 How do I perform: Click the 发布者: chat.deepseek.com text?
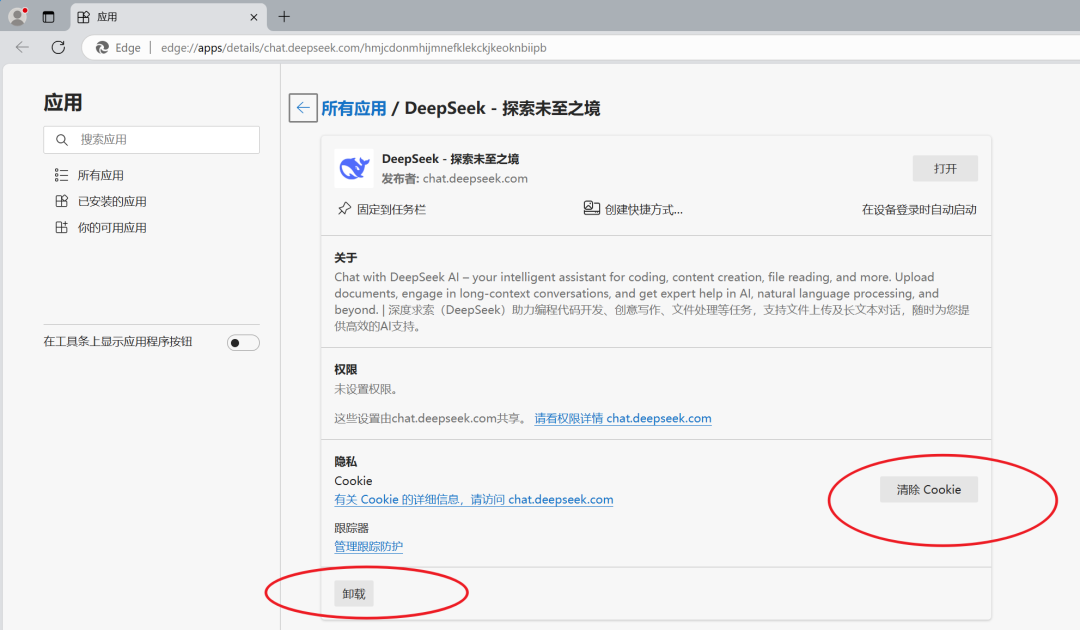click(x=455, y=178)
